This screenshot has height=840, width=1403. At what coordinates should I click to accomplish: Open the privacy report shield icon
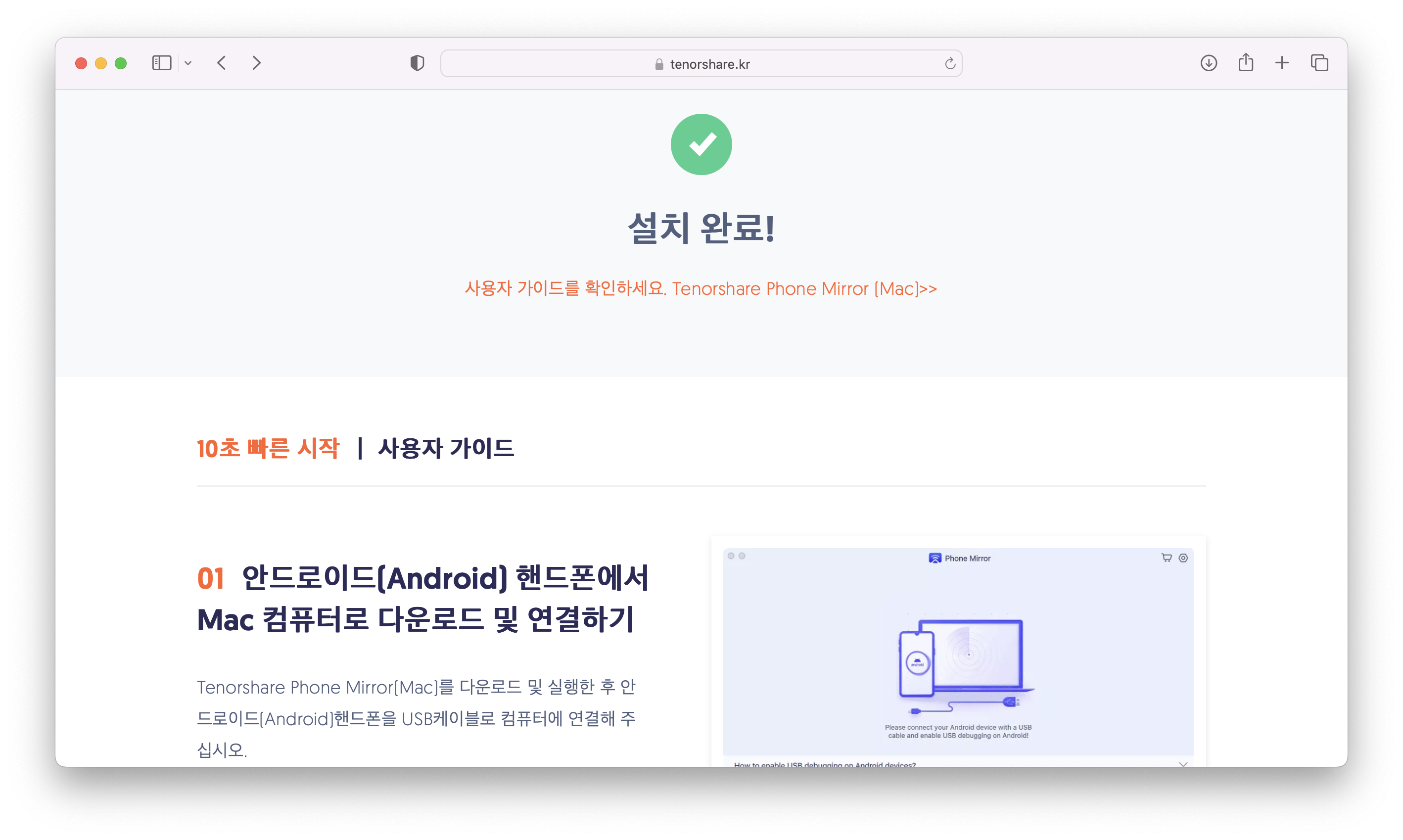point(417,63)
